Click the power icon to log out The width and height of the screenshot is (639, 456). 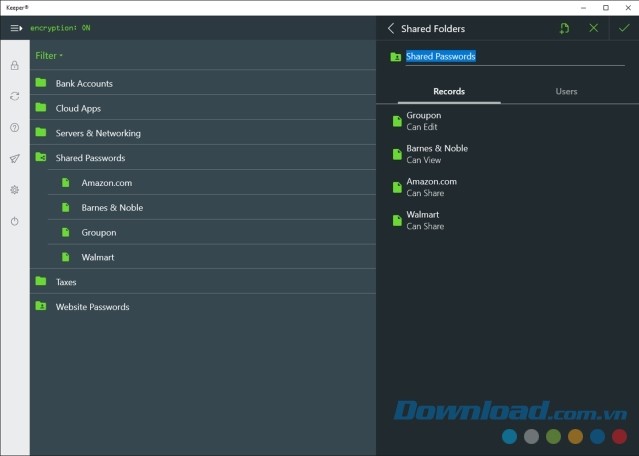pyautogui.click(x=14, y=221)
